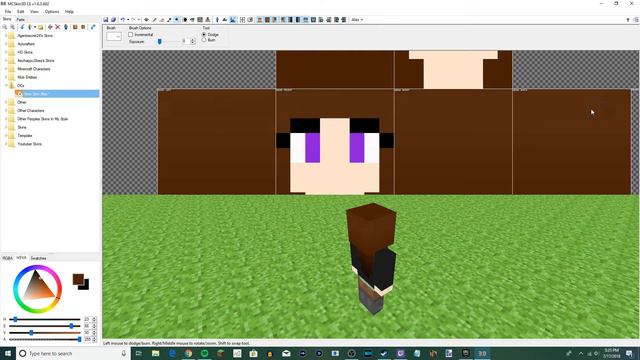640x360 pixels.
Task: Switch to the Swatches tab
Action: click(x=38, y=258)
